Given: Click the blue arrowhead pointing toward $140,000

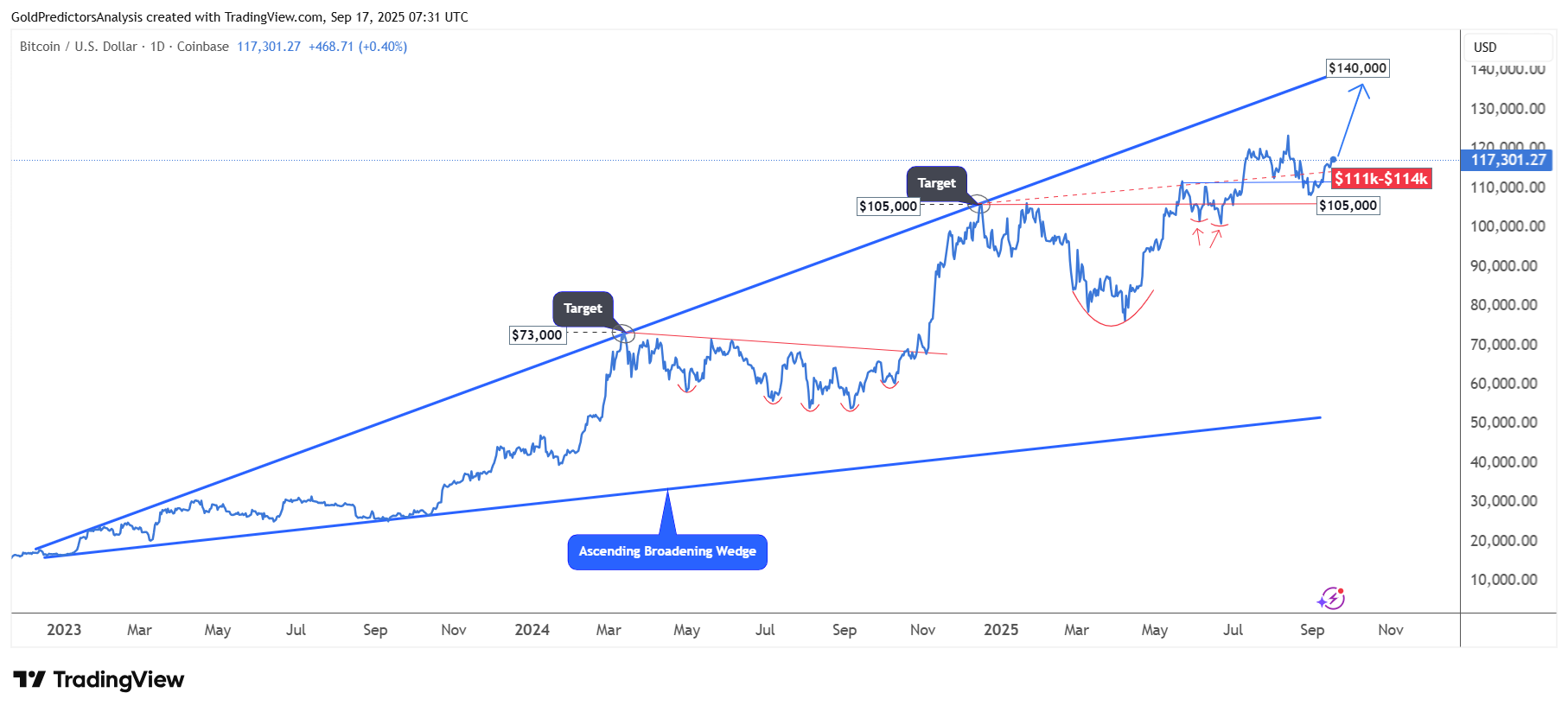Looking at the screenshot, I should [x=1362, y=87].
